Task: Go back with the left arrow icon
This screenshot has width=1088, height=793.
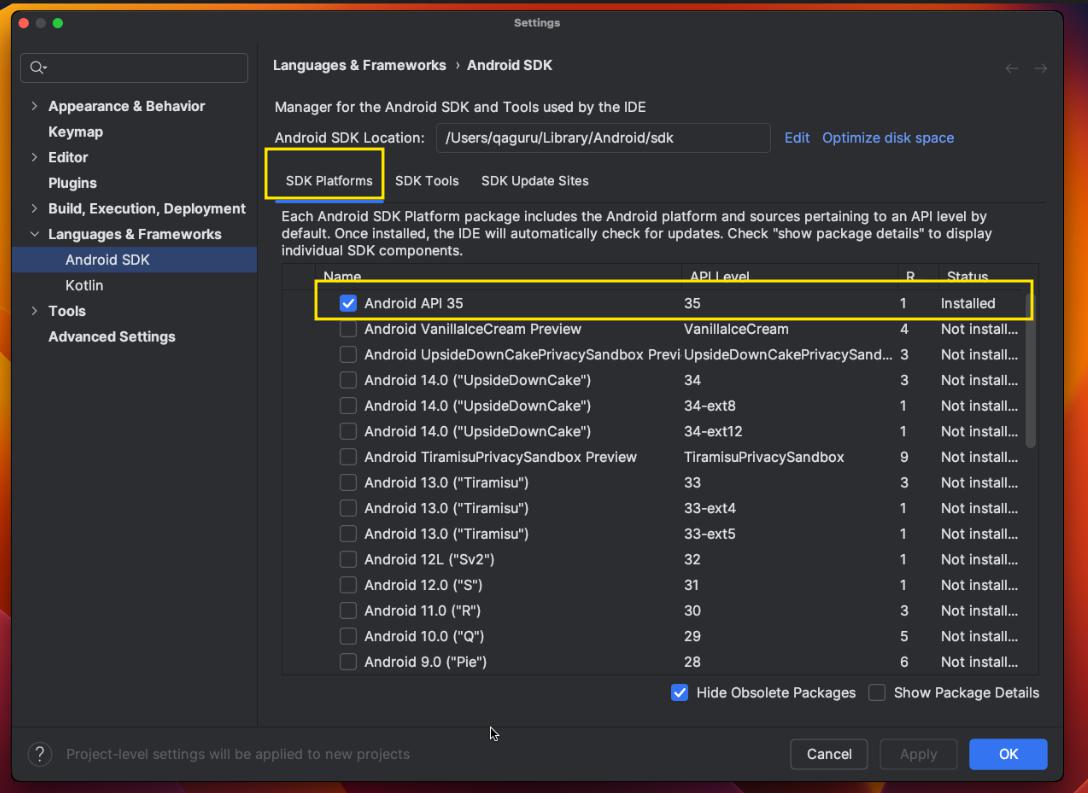Action: coord(1012,68)
